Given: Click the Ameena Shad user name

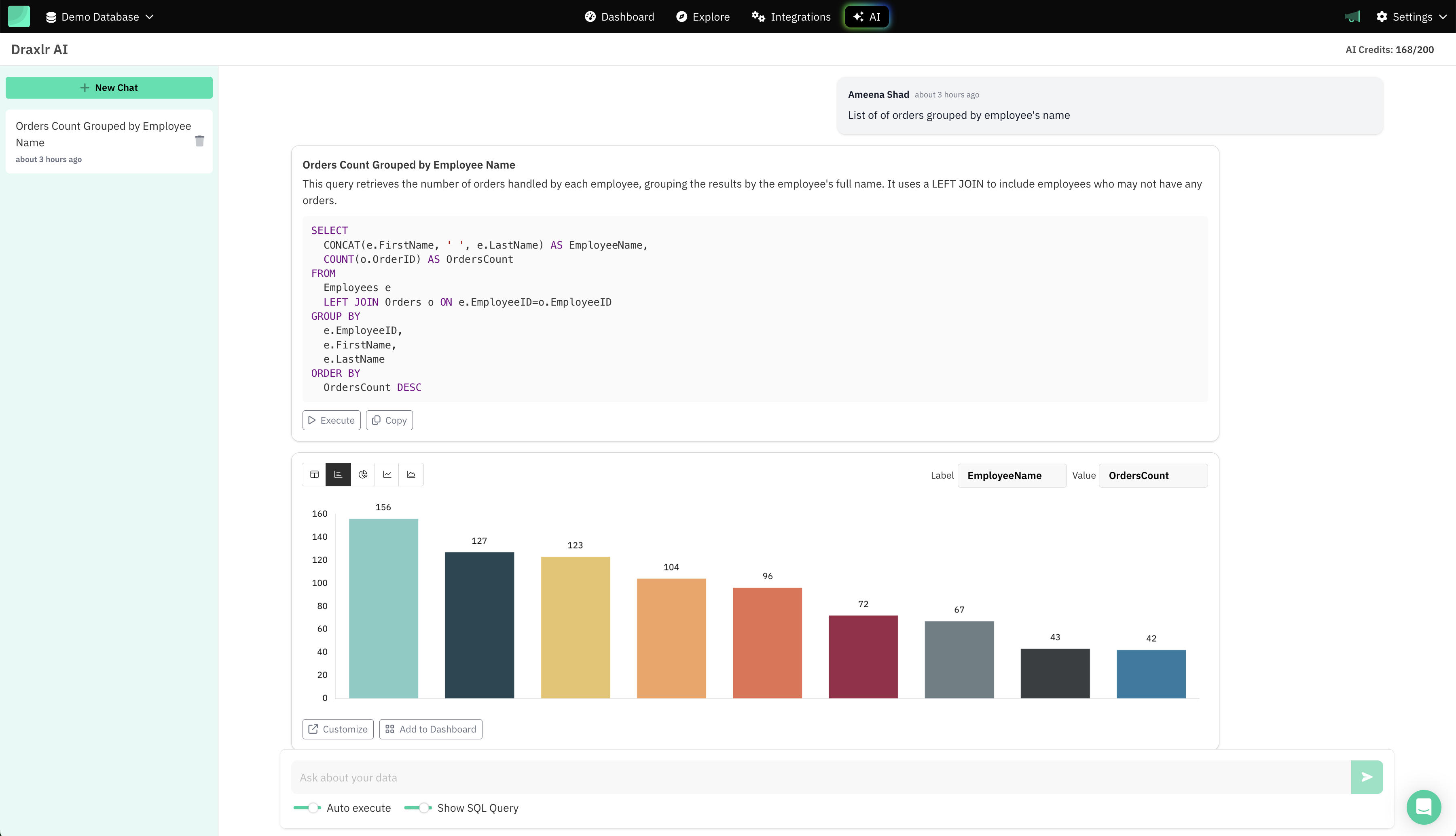Looking at the screenshot, I should pos(878,94).
